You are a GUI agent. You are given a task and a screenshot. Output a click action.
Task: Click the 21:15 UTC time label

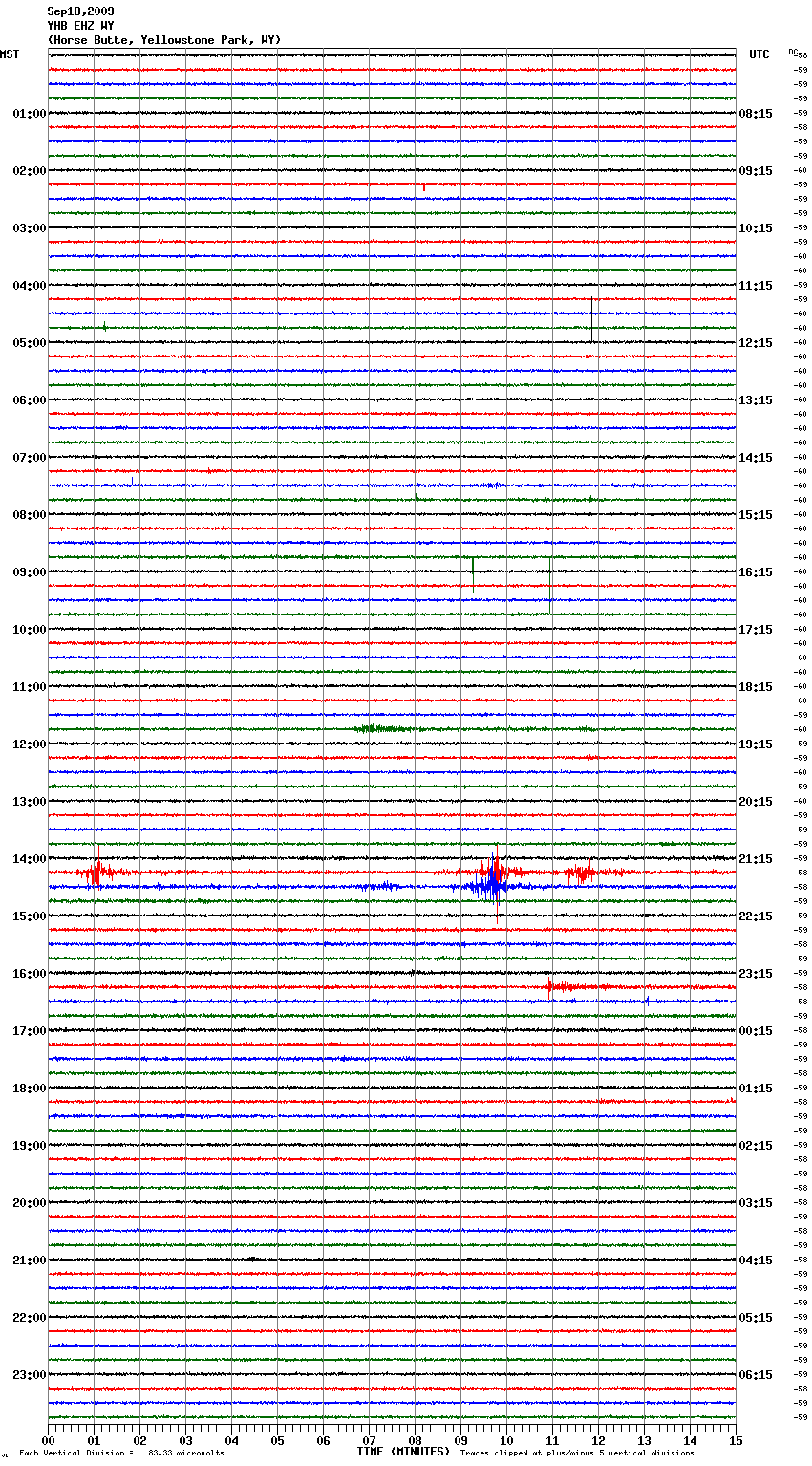click(x=756, y=859)
